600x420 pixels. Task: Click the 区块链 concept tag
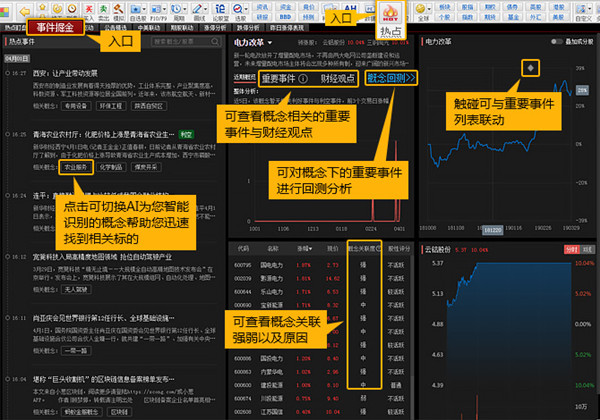pyautogui.click(x=119, y=412)
